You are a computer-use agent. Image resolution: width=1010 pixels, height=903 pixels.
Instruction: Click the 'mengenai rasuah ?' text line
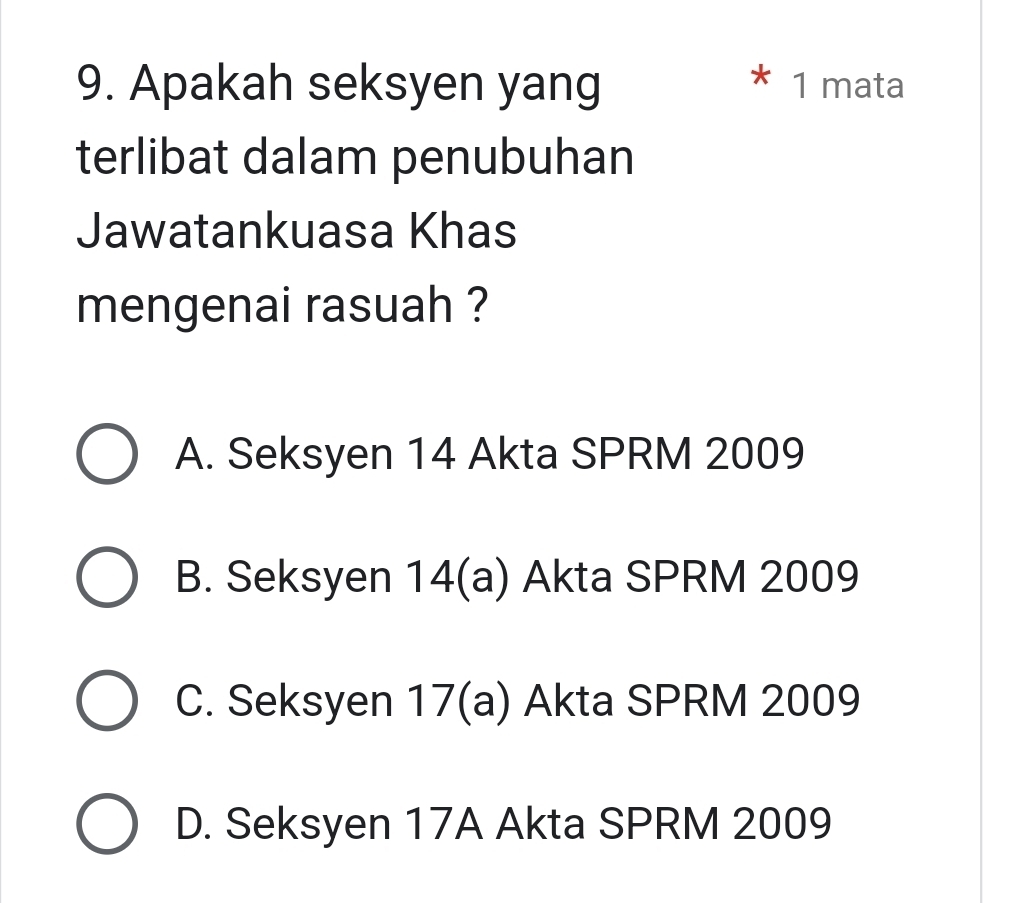pyautogui.click(x=287, y=306)
